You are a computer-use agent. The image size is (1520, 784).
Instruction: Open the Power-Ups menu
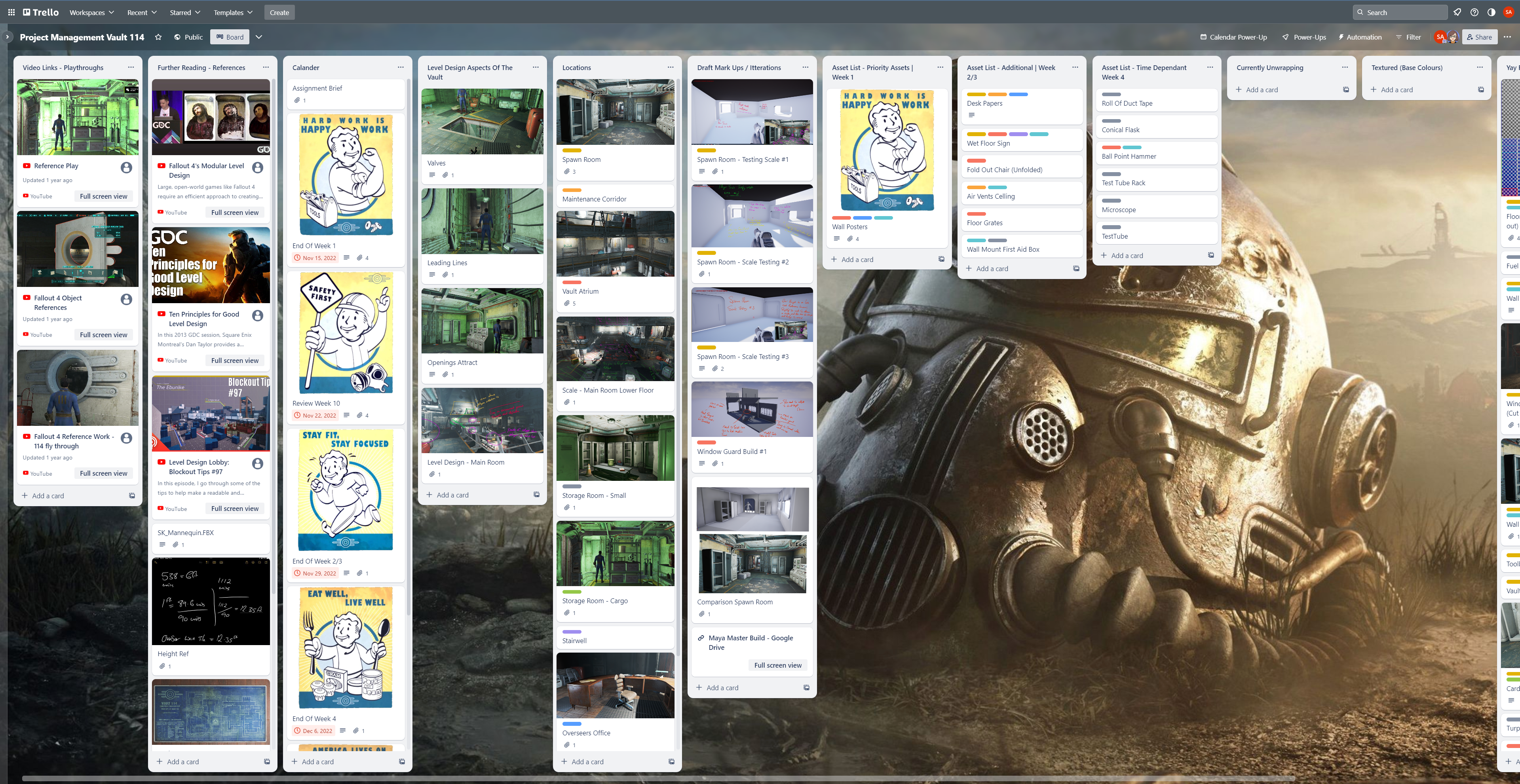click(x=1304, y=37)
